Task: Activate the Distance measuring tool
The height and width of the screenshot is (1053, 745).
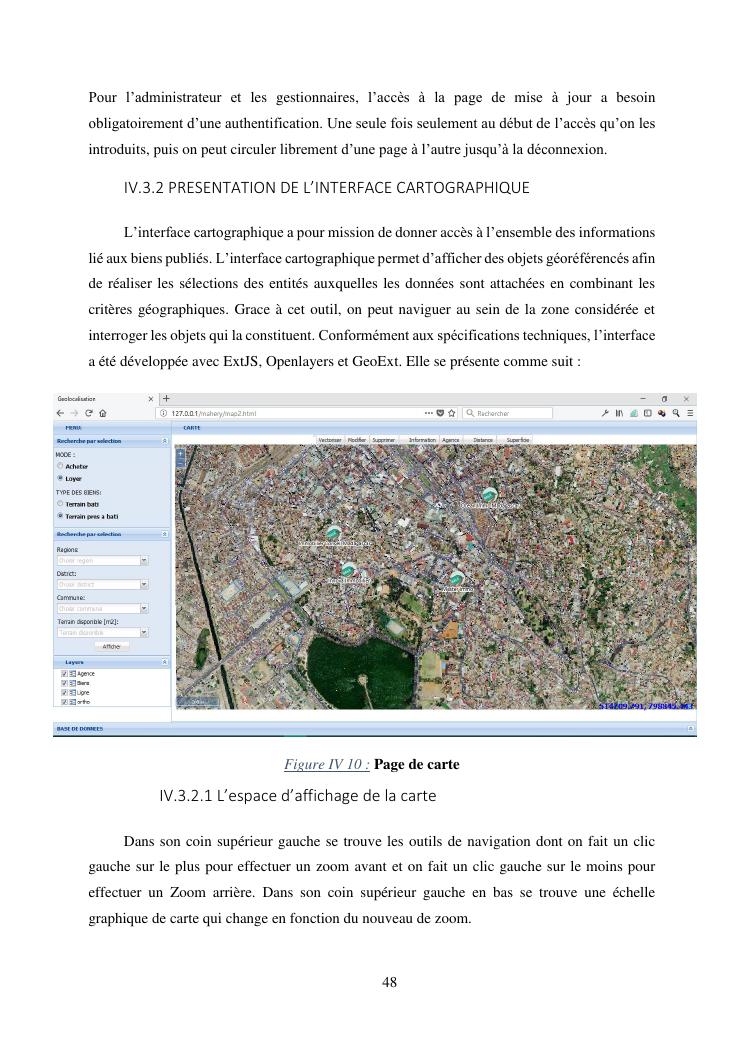Action: click(x=483, y=439)
